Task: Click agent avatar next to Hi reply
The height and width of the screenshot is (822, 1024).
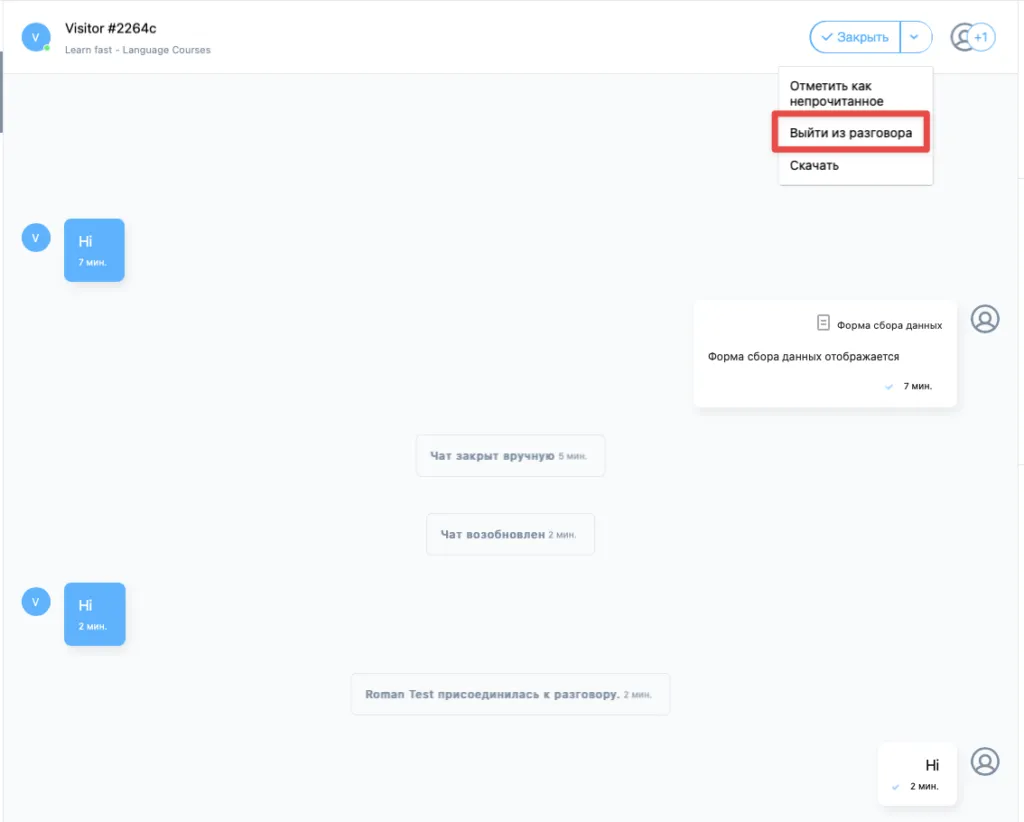Action: [985, 761]
